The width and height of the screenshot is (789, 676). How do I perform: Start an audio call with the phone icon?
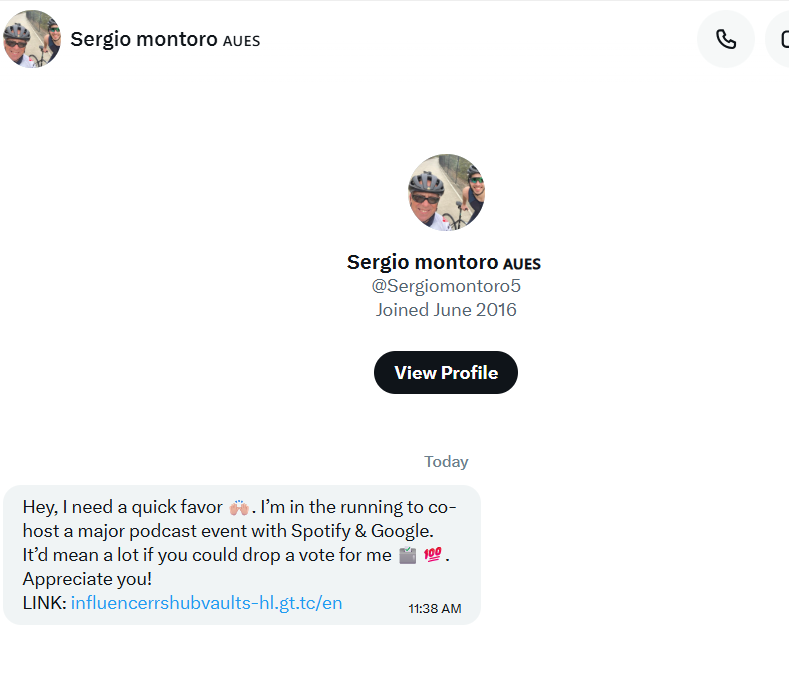point(726,39)
